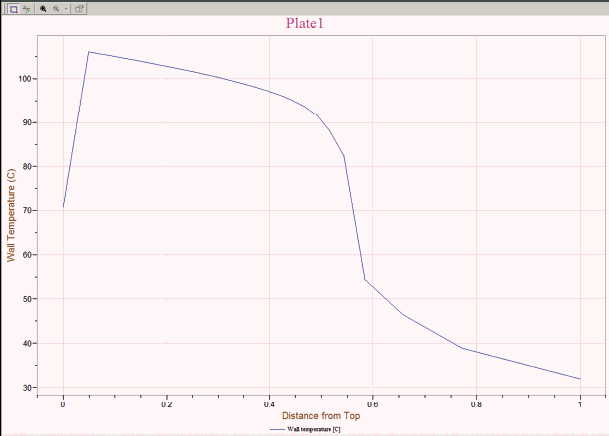Click the Wall temperature [C] legend entry
This screenshot has width=609, height=436.
(305, 429)
